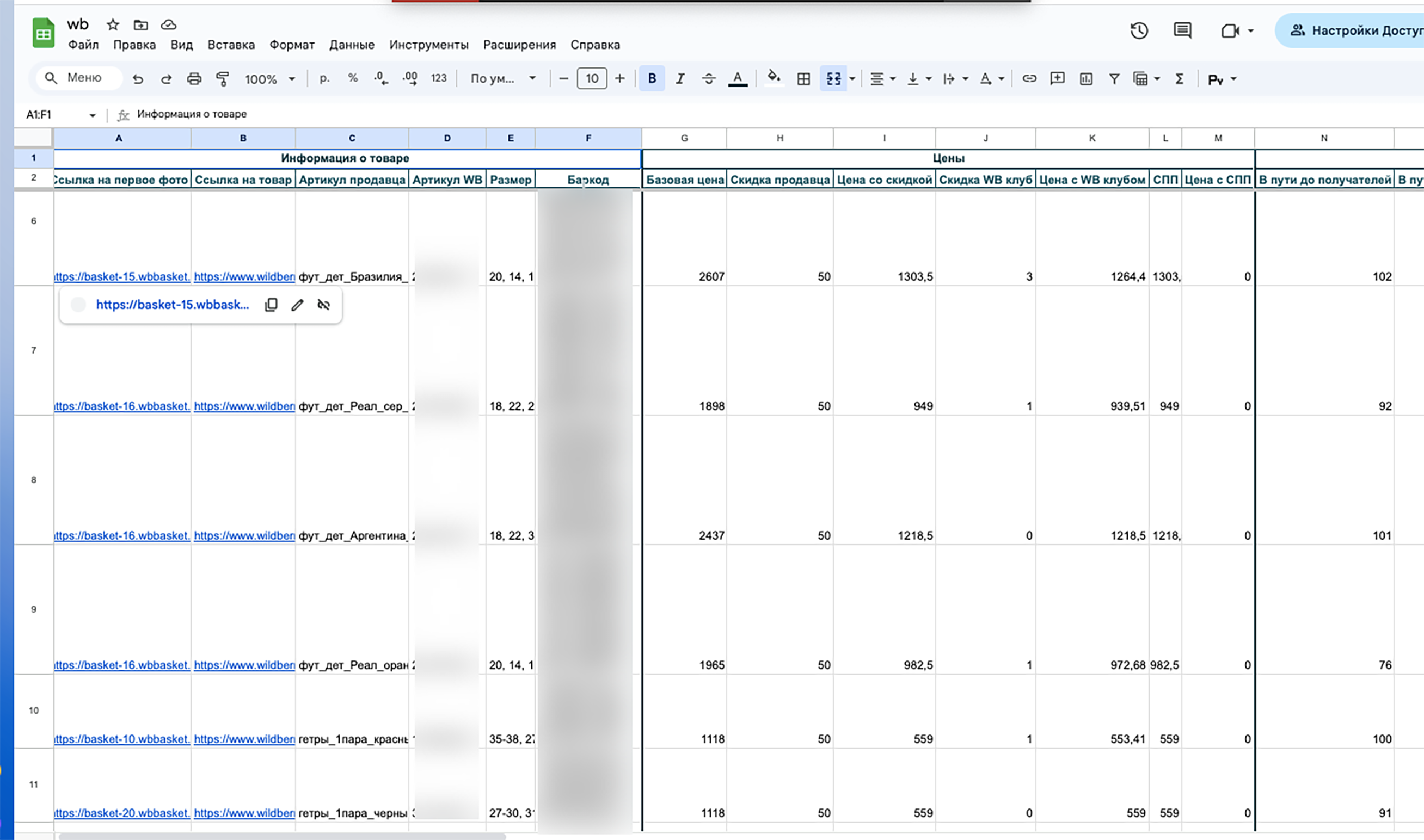This screenshot has width=1424, height=840.
Task: Open version history clock icon
Action: [x=1139, y=30]
